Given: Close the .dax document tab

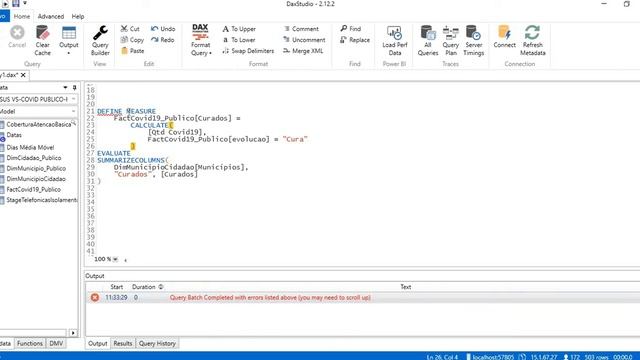Looking at the screenshot, I should point(23,75).
